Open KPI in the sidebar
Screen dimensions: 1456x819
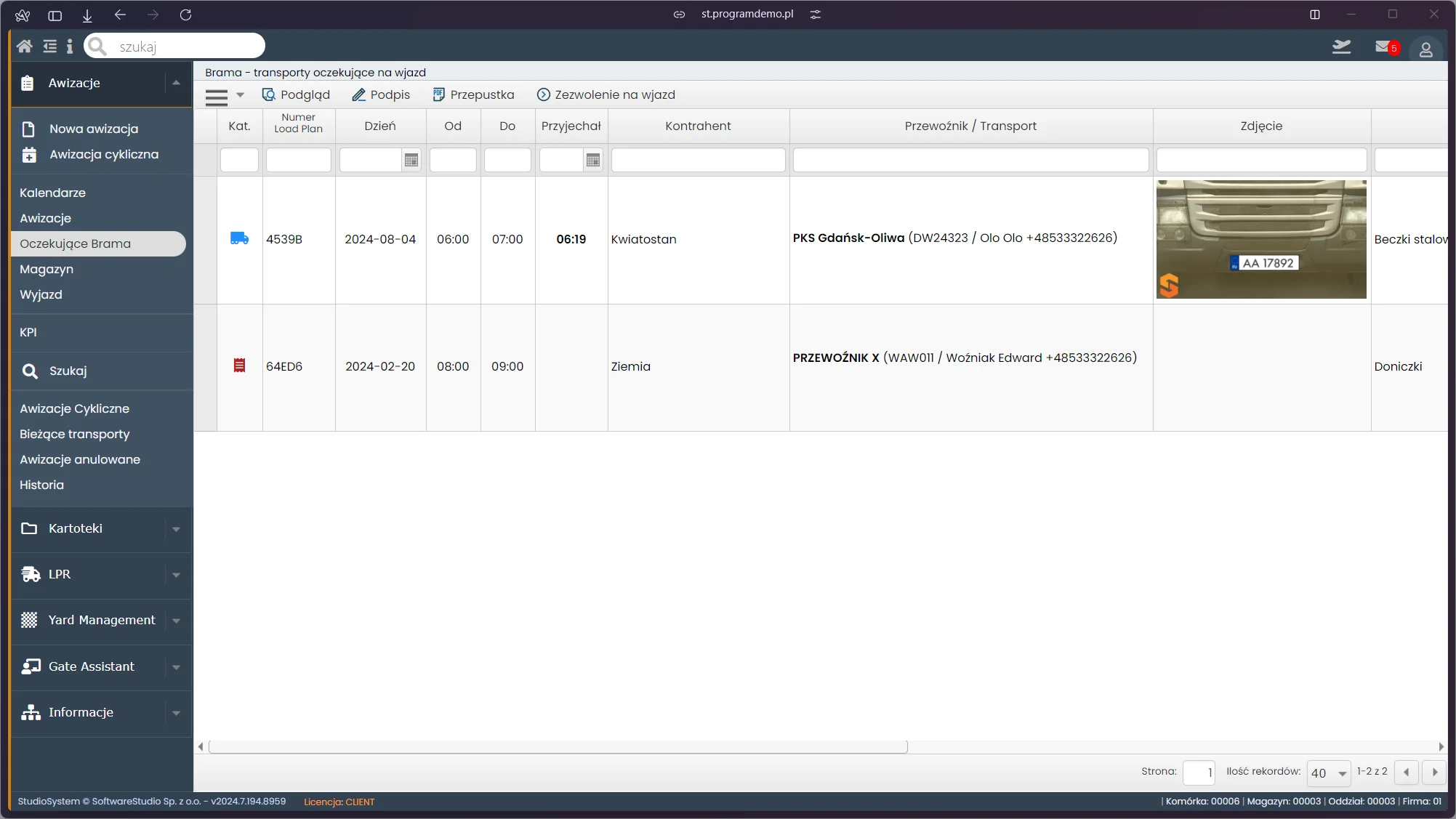point(28,332)
